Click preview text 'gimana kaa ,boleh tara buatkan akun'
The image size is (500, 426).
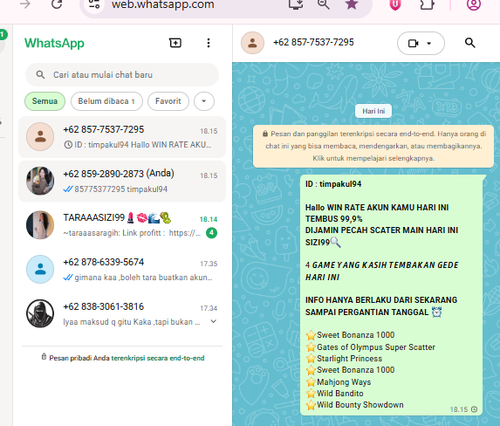coord(143,277)
